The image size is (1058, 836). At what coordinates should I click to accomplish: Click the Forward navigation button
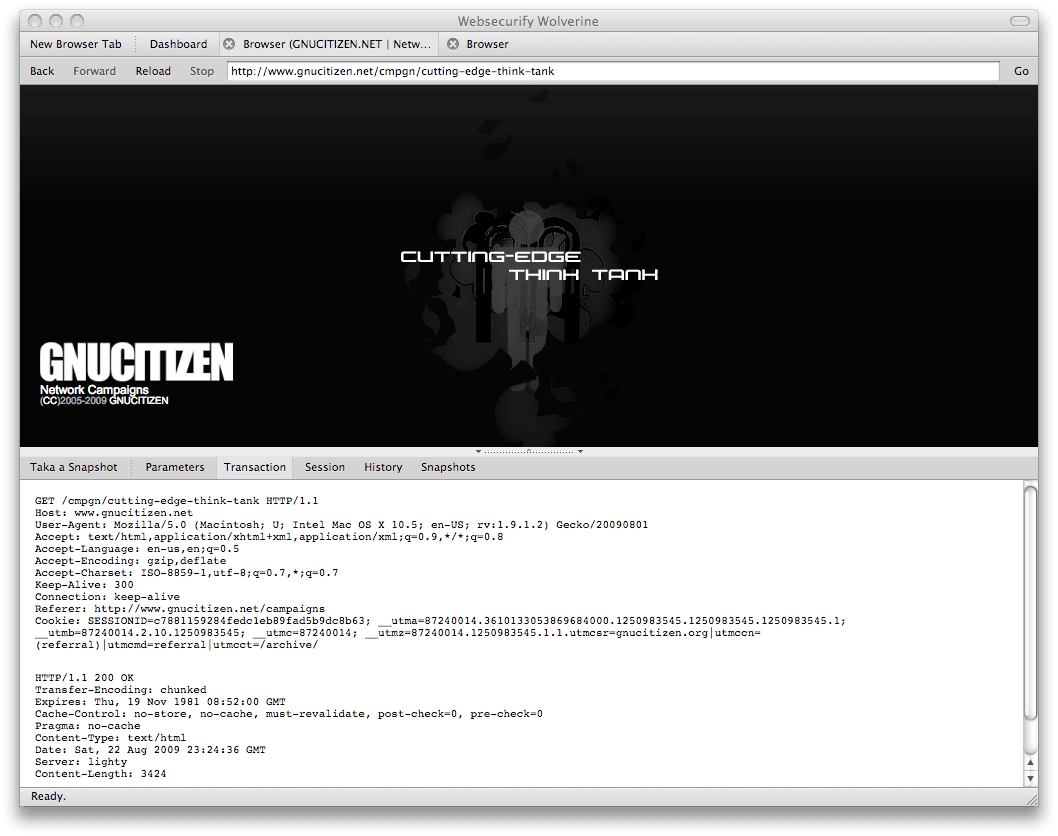[94, 71]
